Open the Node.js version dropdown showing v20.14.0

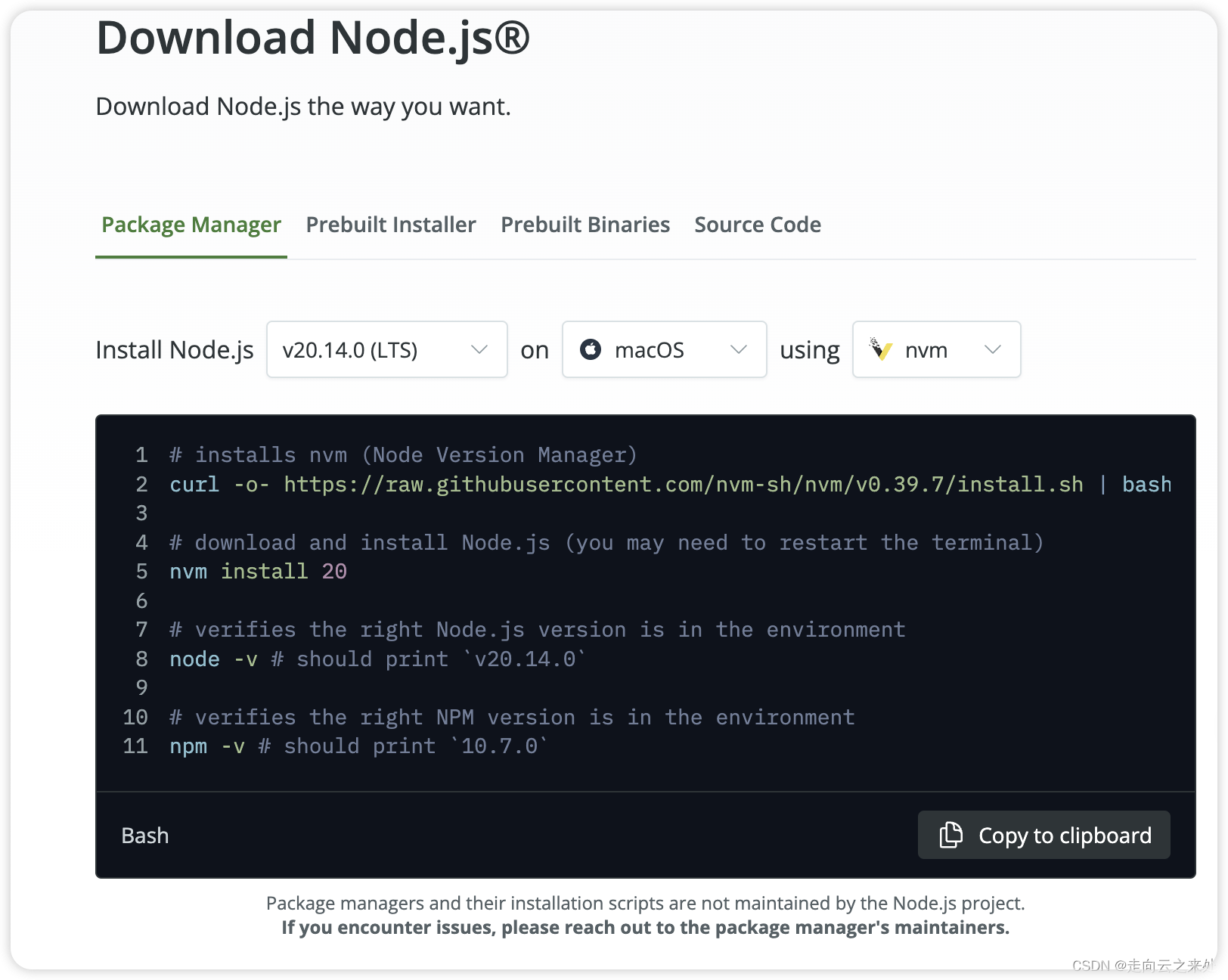pyautogui.click(x=386, y=349)
